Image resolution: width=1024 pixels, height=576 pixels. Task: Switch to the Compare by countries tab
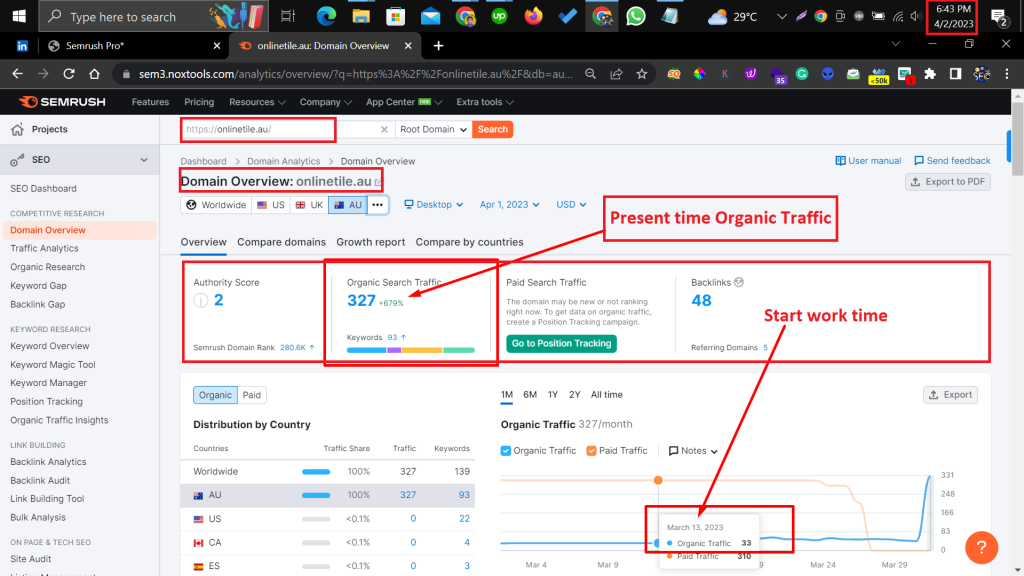470,242
